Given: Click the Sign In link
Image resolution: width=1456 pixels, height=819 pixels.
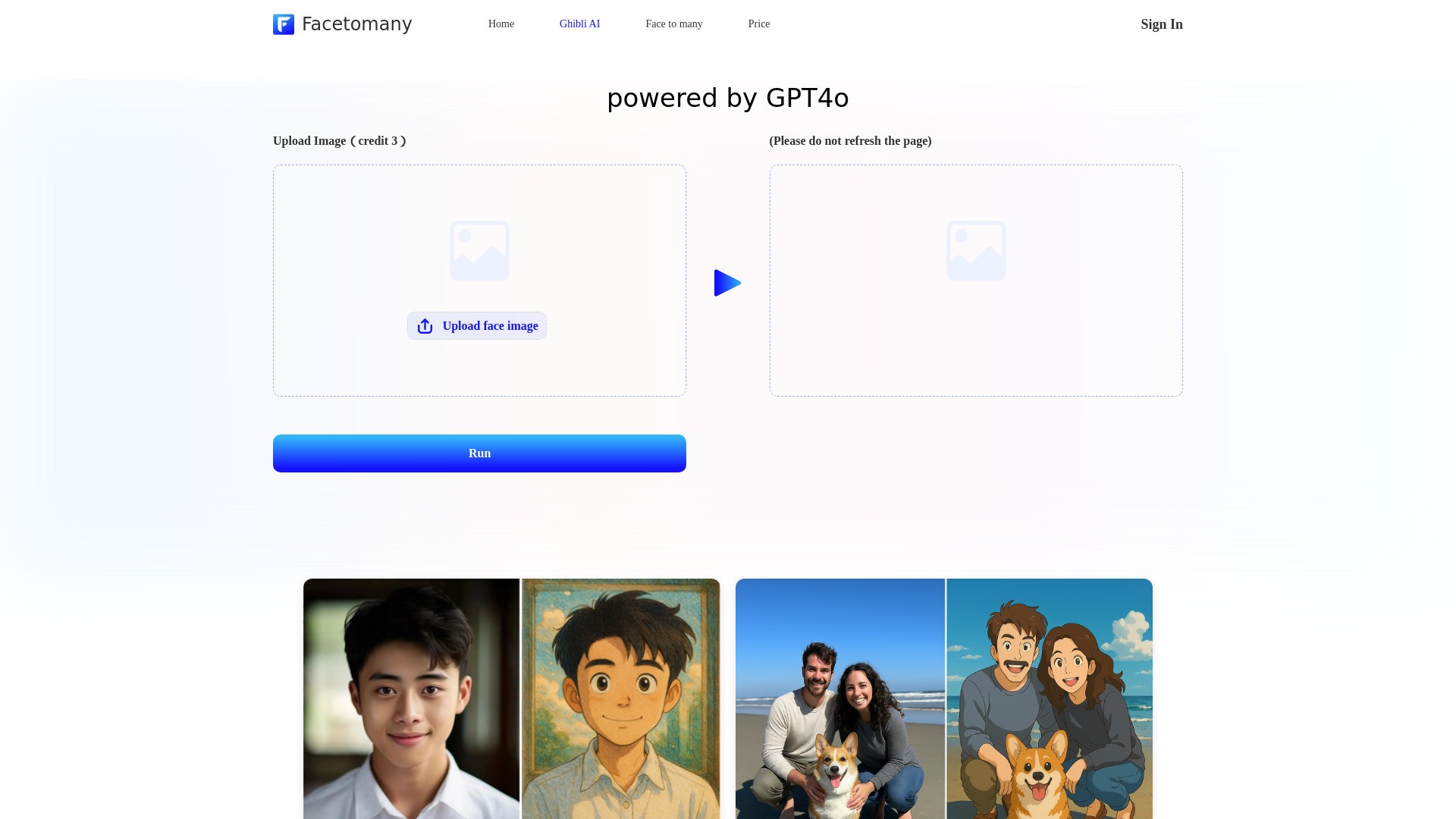Looking at the screenshot, I should pyautogui.click(x=1161, y=24).
